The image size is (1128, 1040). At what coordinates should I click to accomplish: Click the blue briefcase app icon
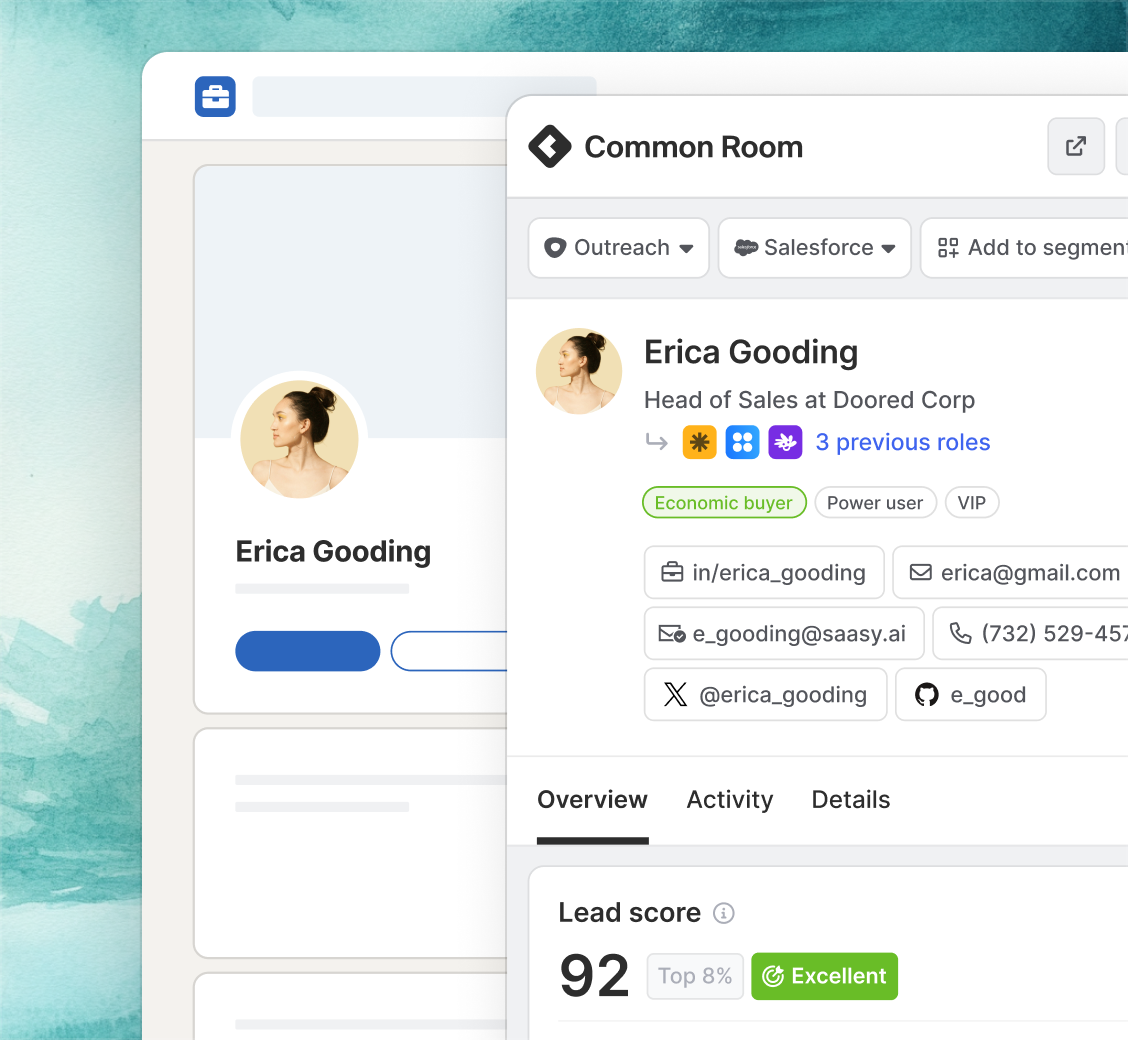pyautogui.click(x=215, y=96)
